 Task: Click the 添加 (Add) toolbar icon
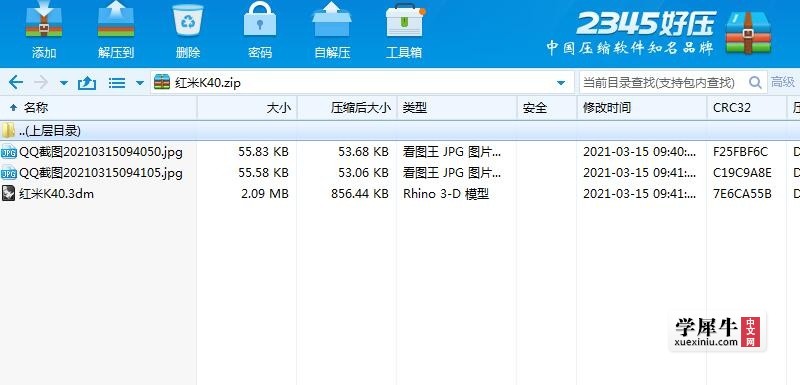click(x=44, y=19)
